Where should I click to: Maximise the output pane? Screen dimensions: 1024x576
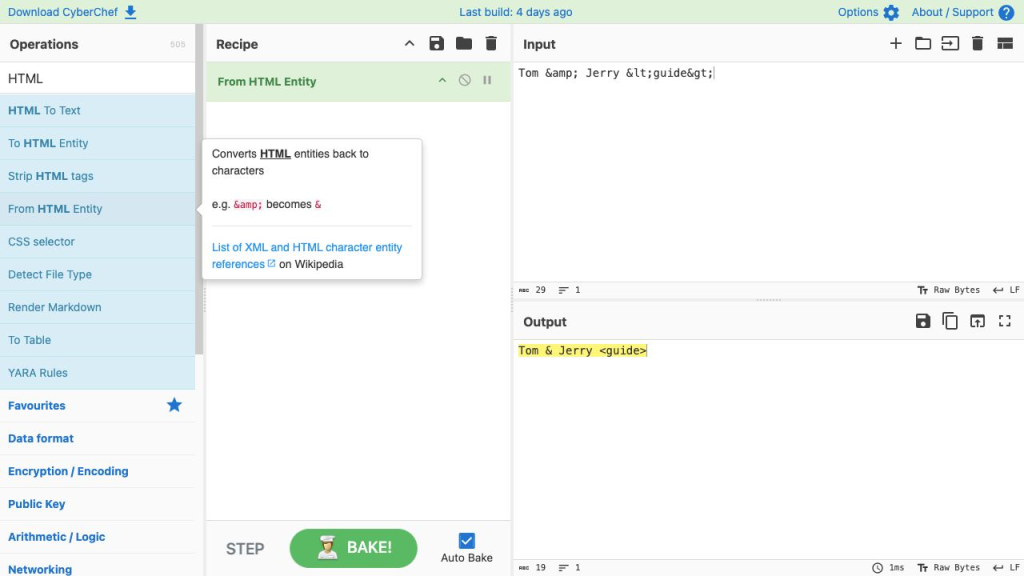1005,321
